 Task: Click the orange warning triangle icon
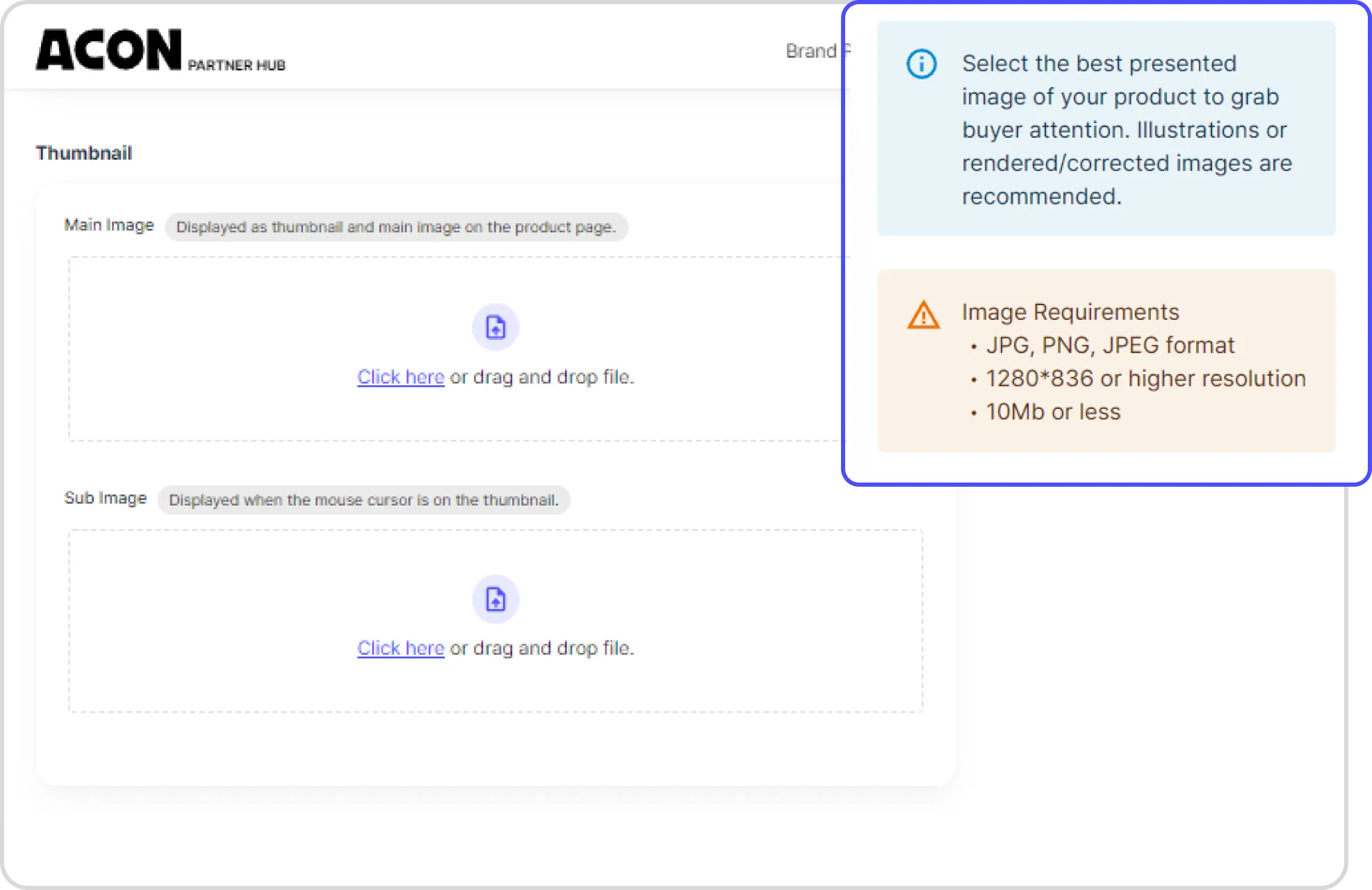click(923, 315)
